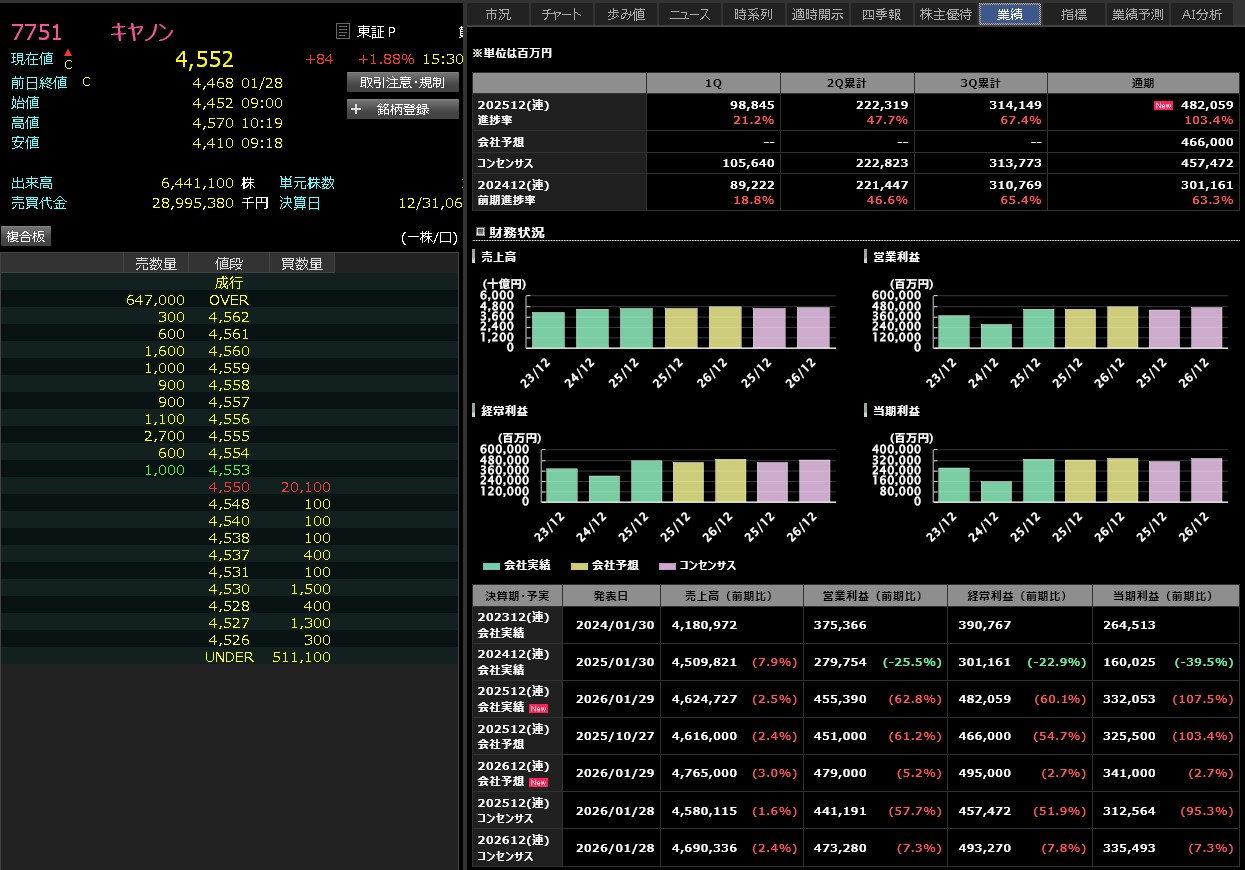Image resolution: width=1245 pixels, height=870 pixels.
Task: Click the 複合板 button
Action: (x=26, y=236)
